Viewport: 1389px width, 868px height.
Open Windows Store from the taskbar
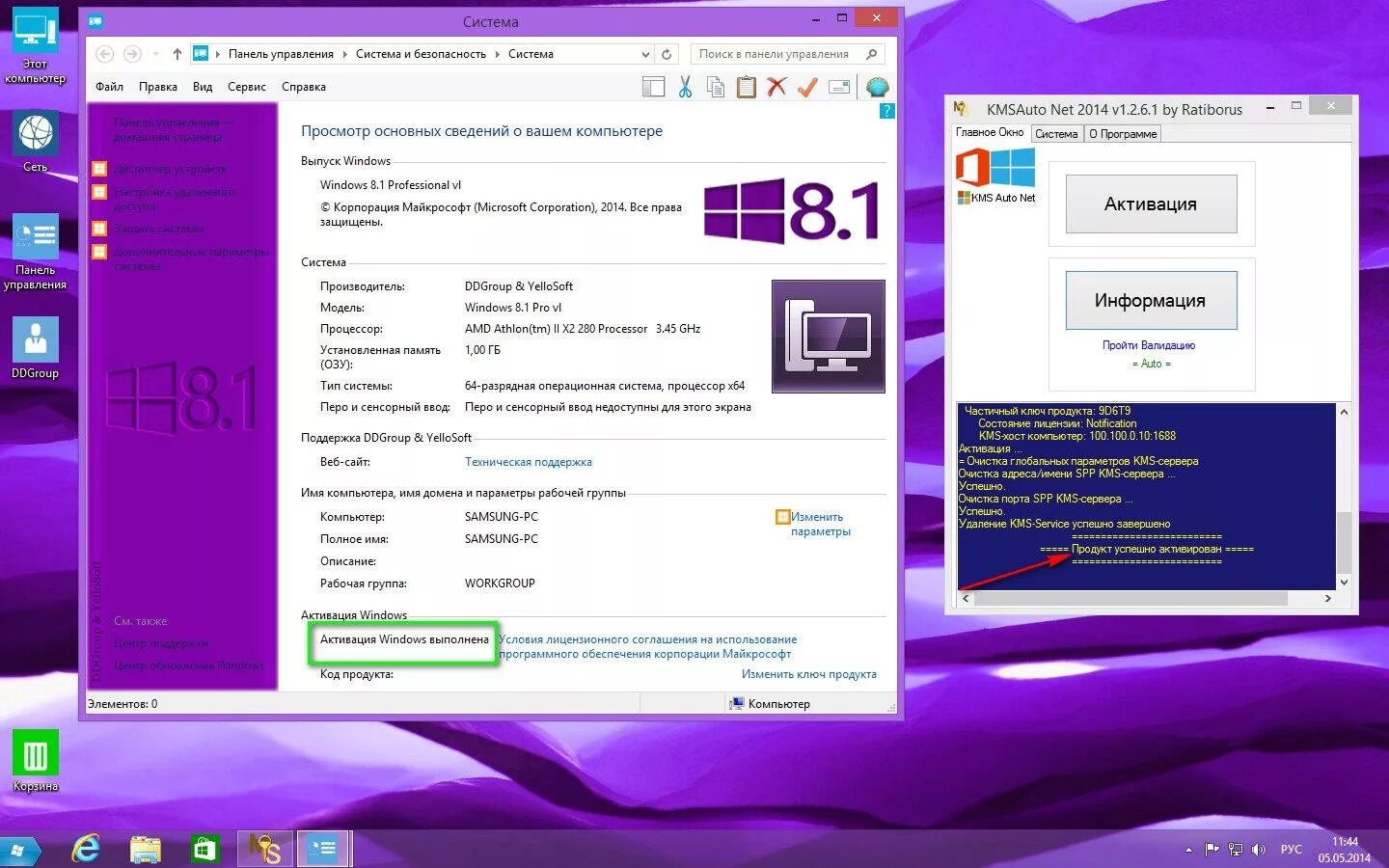click(204, 850)
